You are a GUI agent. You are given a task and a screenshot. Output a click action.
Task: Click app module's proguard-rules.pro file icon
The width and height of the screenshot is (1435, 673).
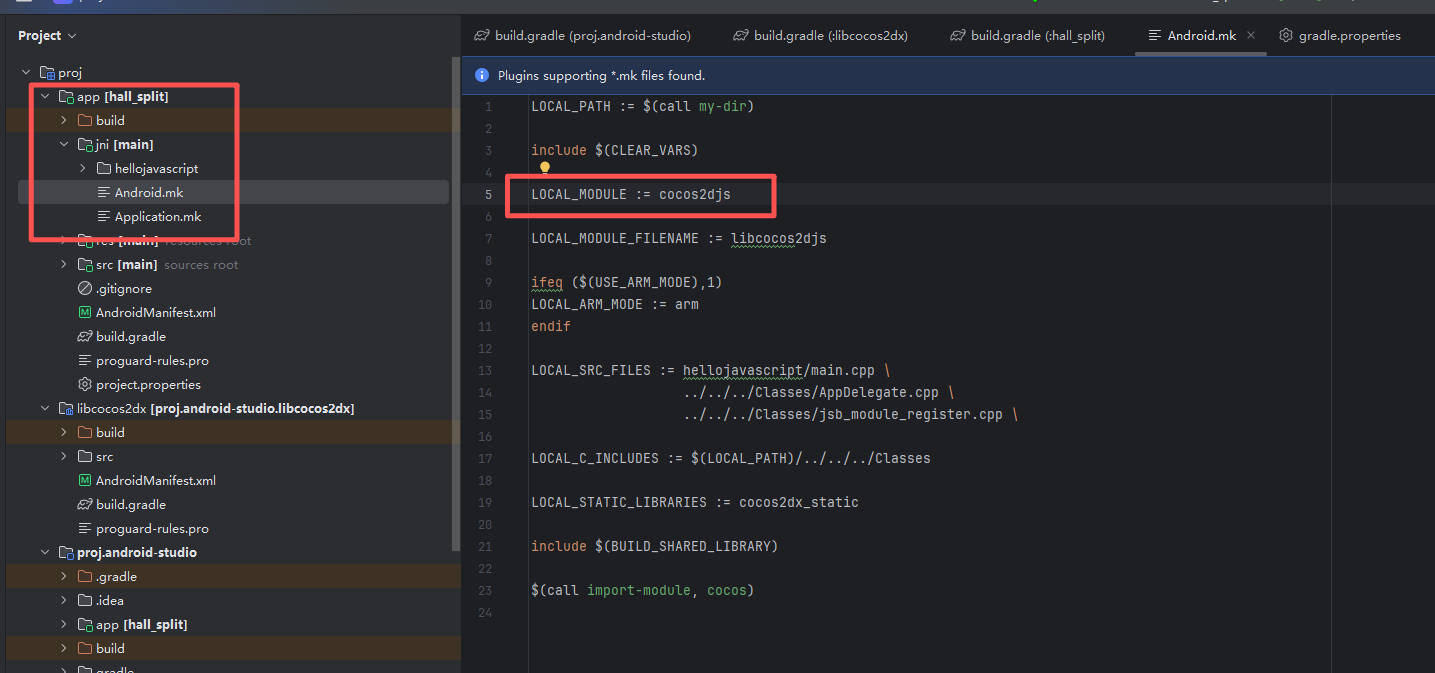pyautogui.click(x=85, y=361)
